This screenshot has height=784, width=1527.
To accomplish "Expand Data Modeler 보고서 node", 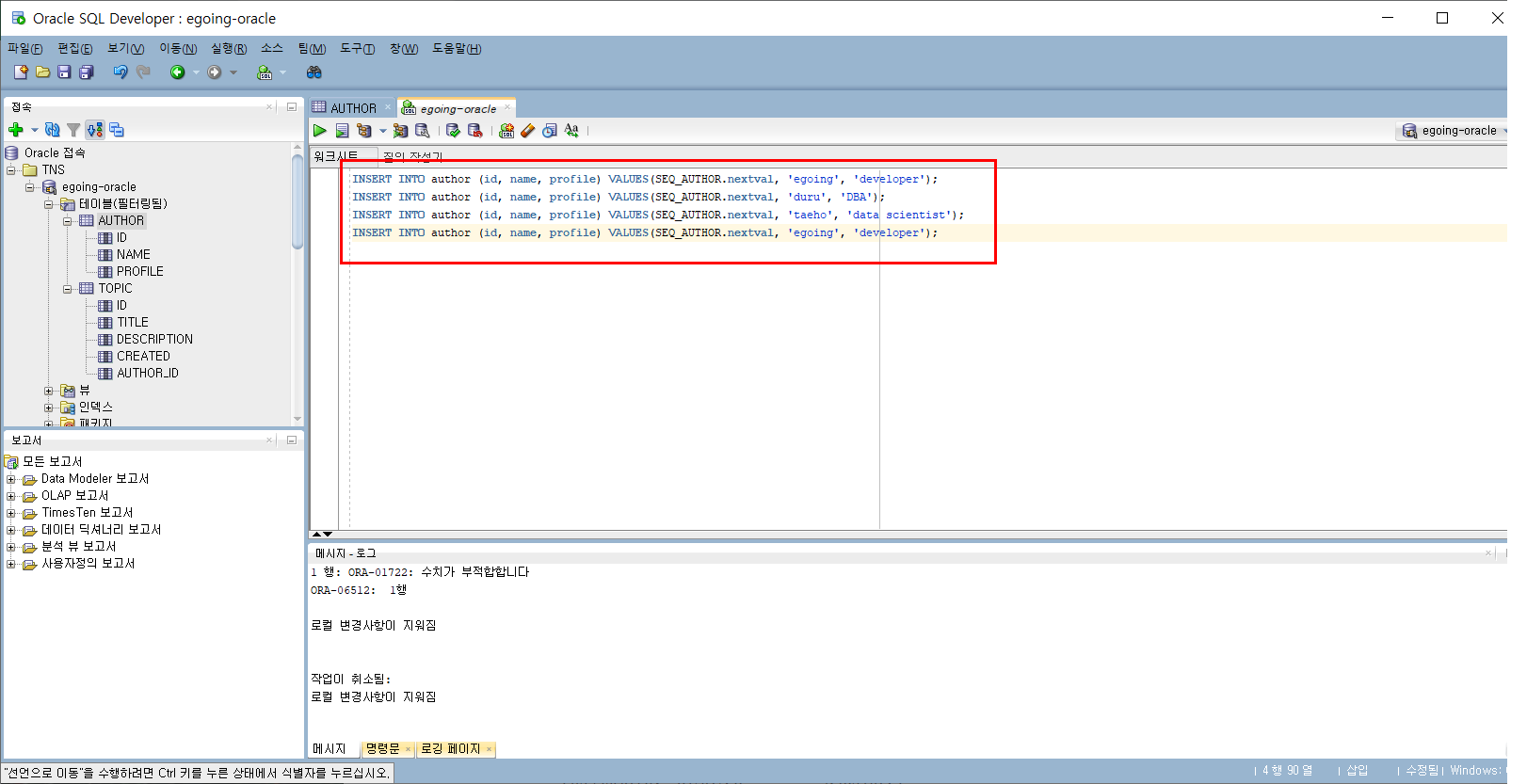I will coord(11,479).
